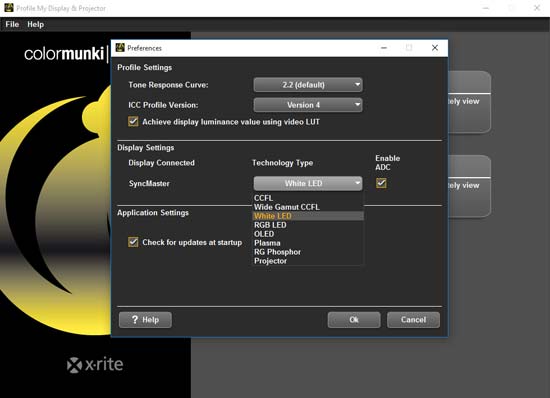Open the Help menu
The width and height of the screenshot is (550, 398).
(35, 24)
